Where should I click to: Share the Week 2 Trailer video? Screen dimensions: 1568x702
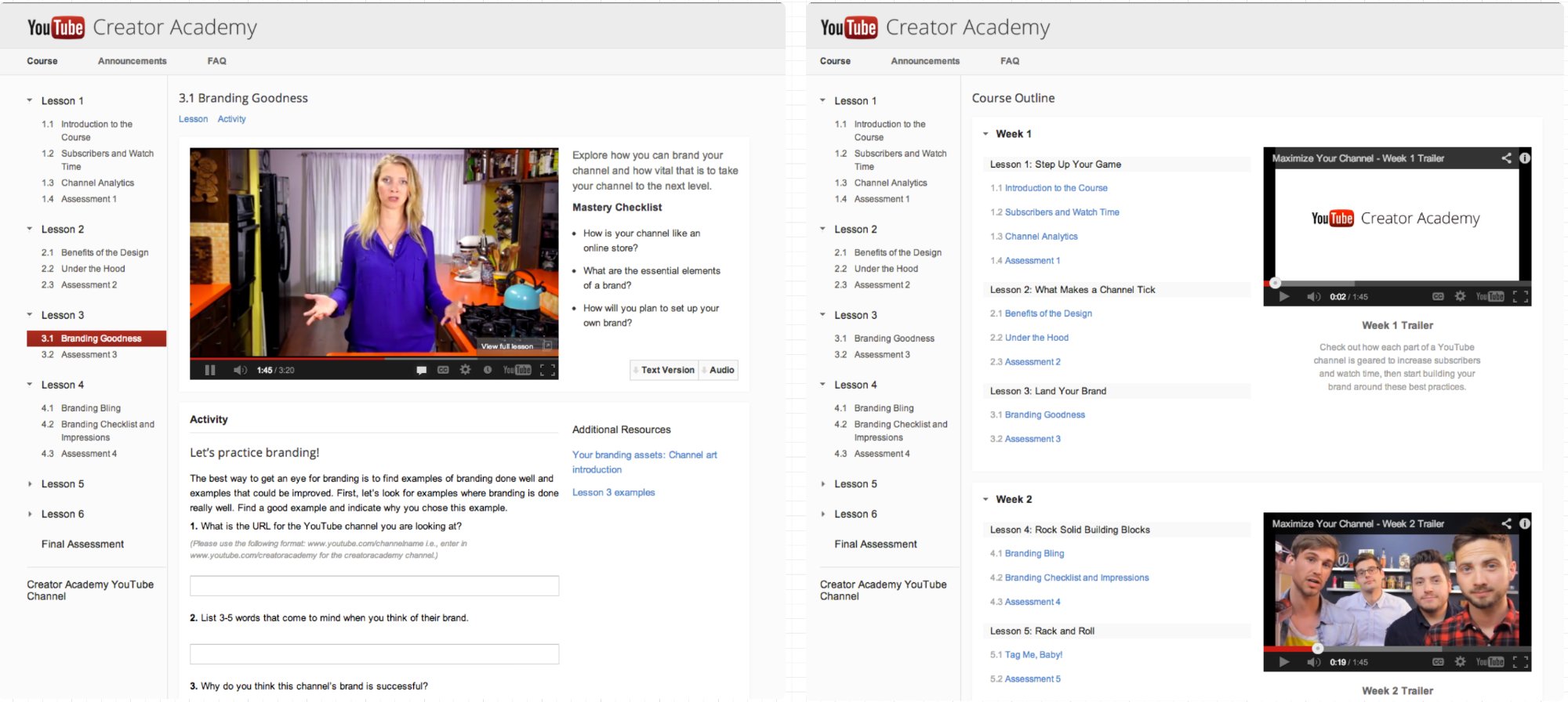point(1506,523)
